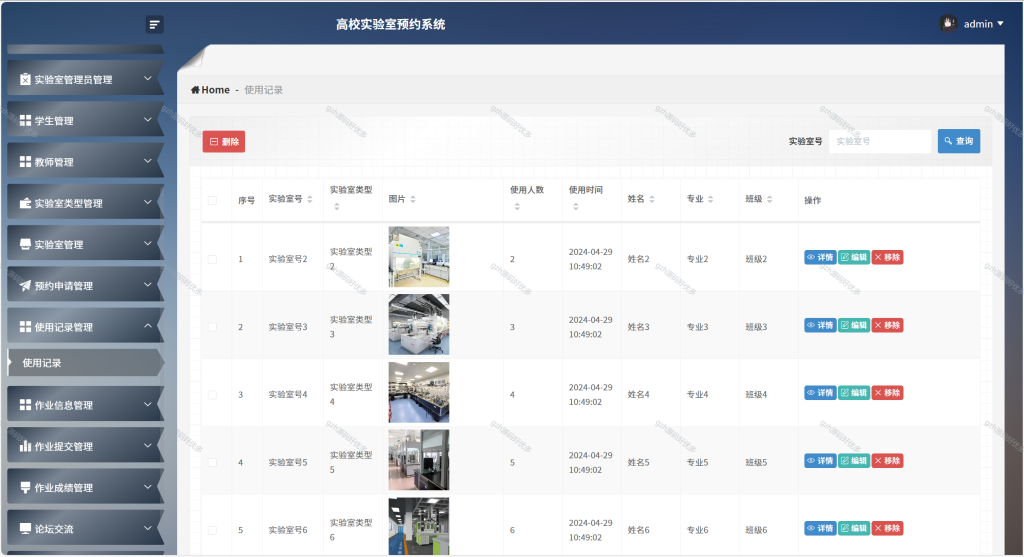Click the Home breadcrumb link
The image size is (1024, 557).
pyautogui.click(x=210, y=90)
